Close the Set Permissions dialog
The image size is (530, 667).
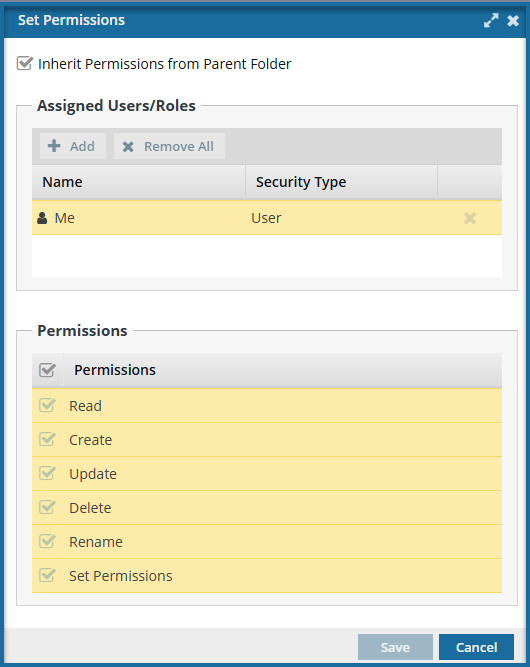[513, 20]
